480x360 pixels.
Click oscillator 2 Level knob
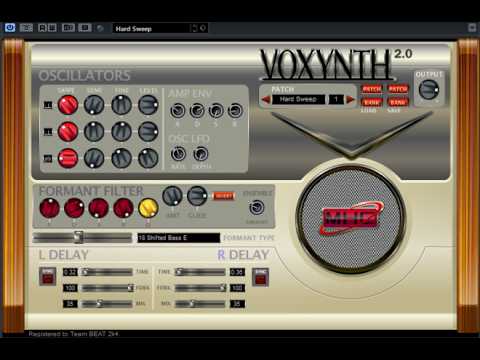pyautogui.click(x=148, y=131)
